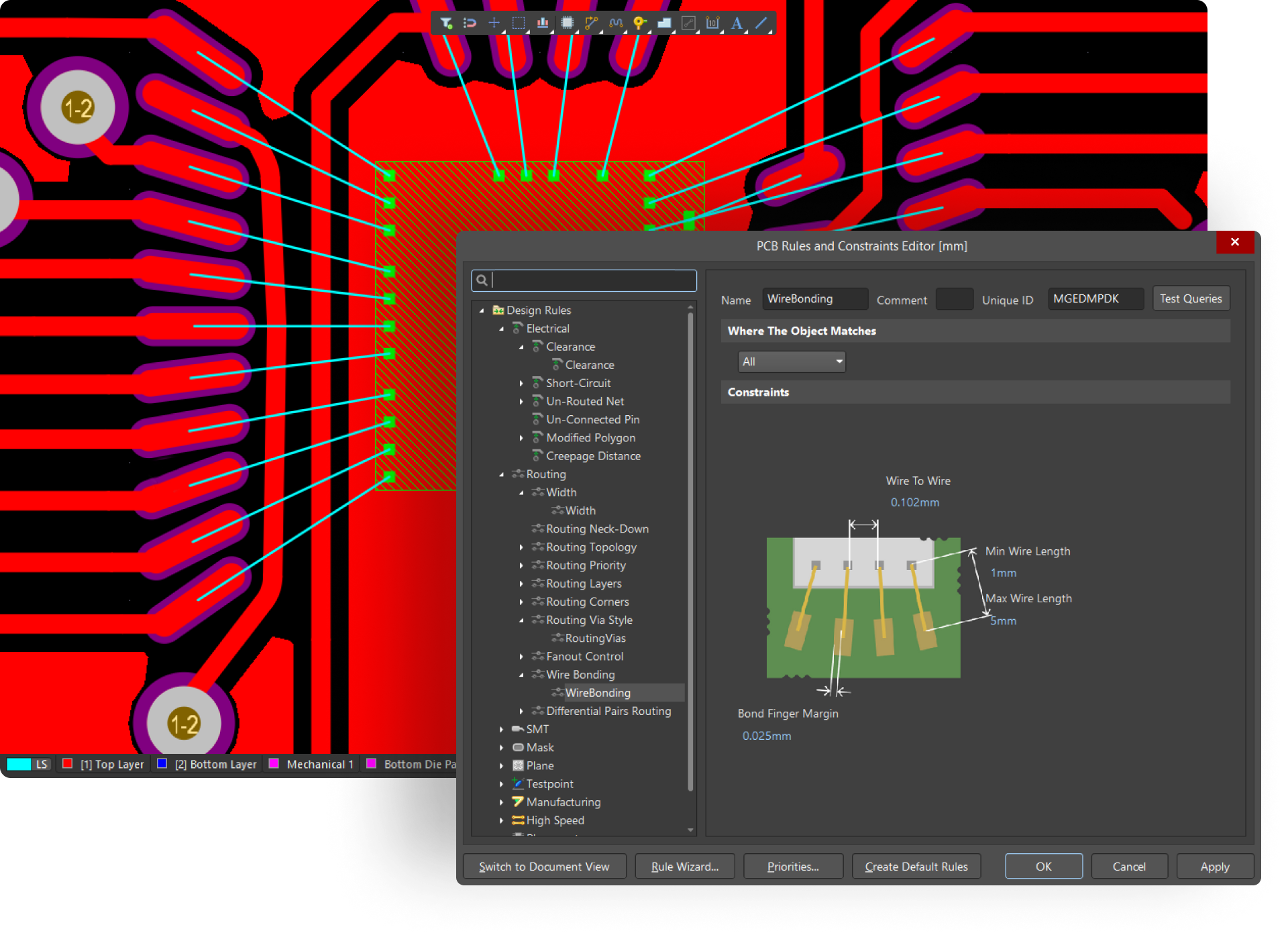1288x939 pixels.
Task: Expand the Routing Topology rule node
Action: [x=521, y=547]
